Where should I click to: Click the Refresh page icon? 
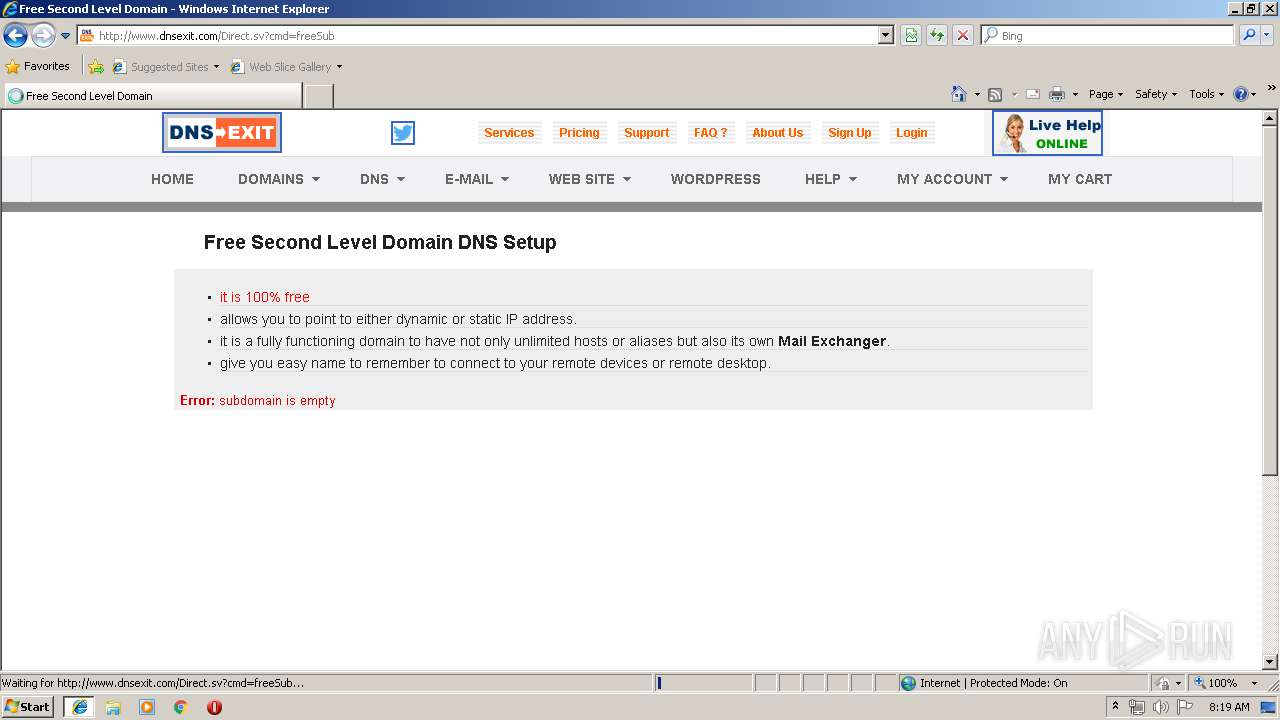pos(937,35)
